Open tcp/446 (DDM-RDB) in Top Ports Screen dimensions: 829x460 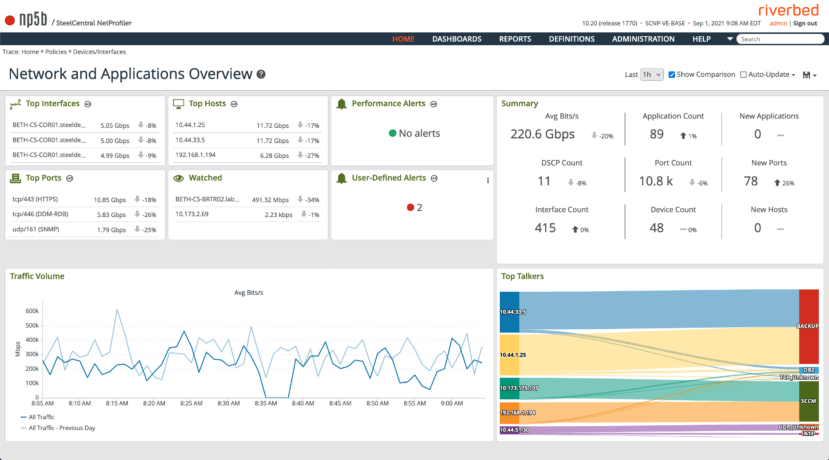[x=40, y=214]
